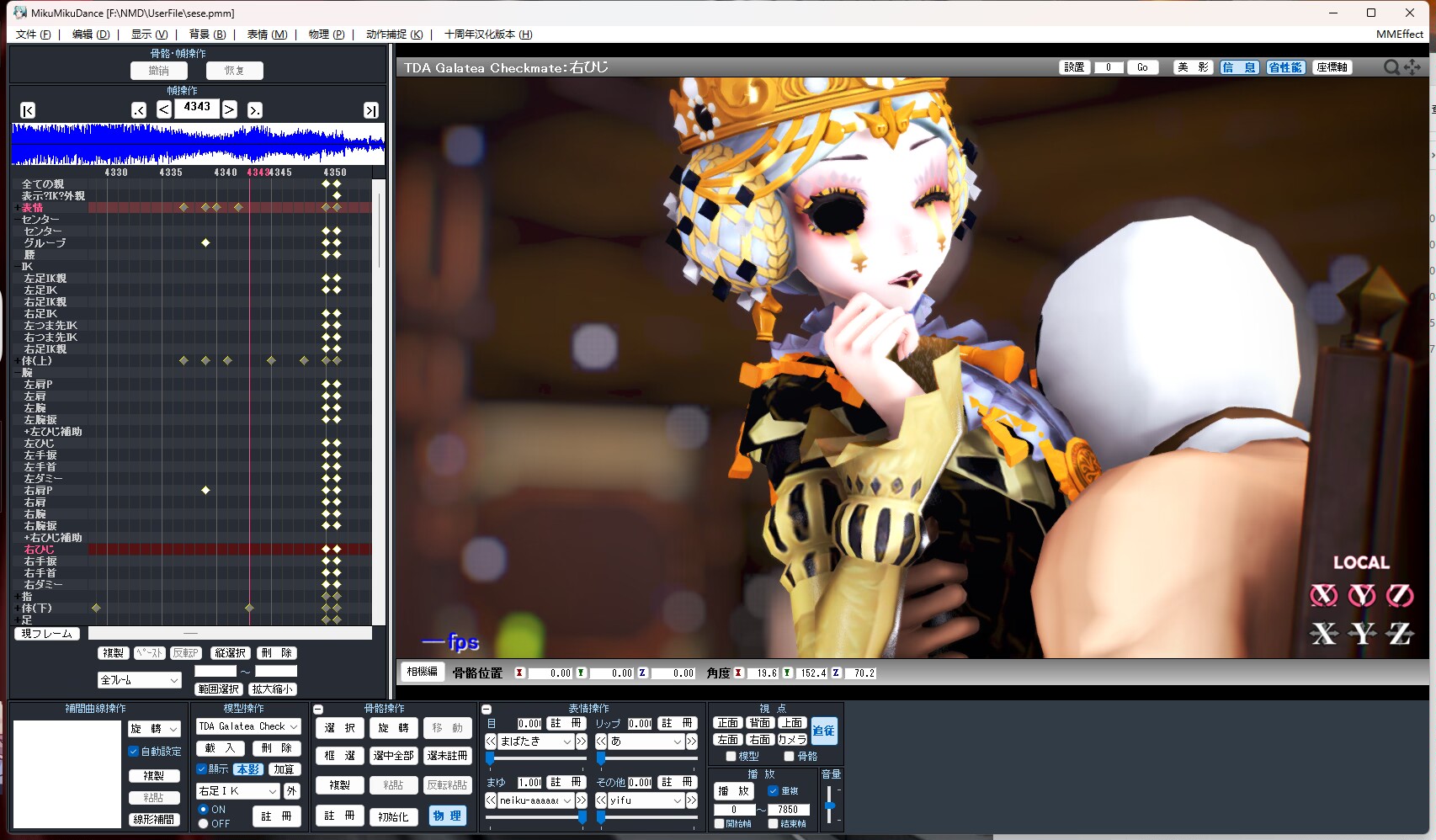
Task: Click the 播放 play button
Action: (x=733, y=791)
